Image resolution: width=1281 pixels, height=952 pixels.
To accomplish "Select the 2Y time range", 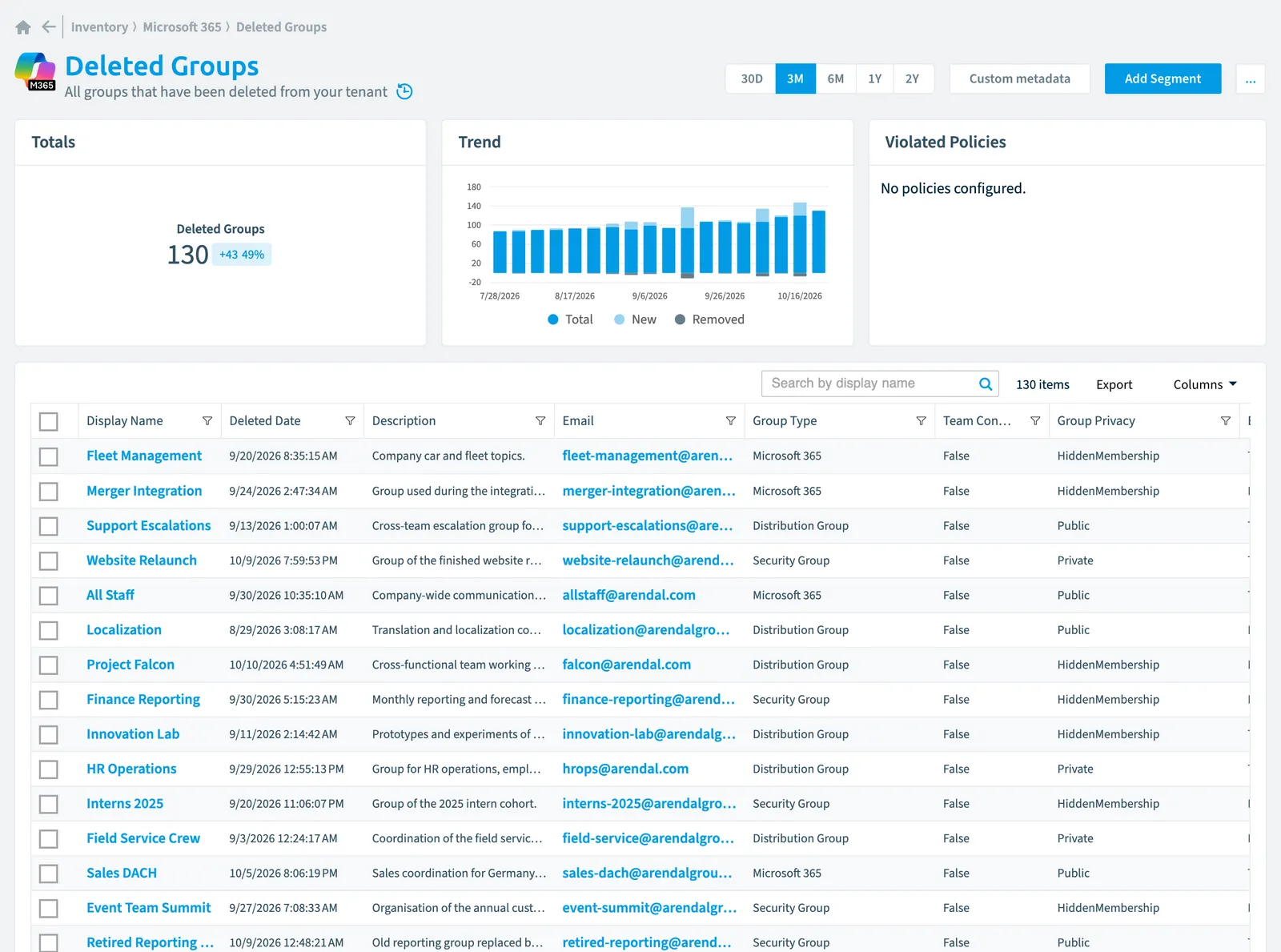I will click(x=913, y=79).
